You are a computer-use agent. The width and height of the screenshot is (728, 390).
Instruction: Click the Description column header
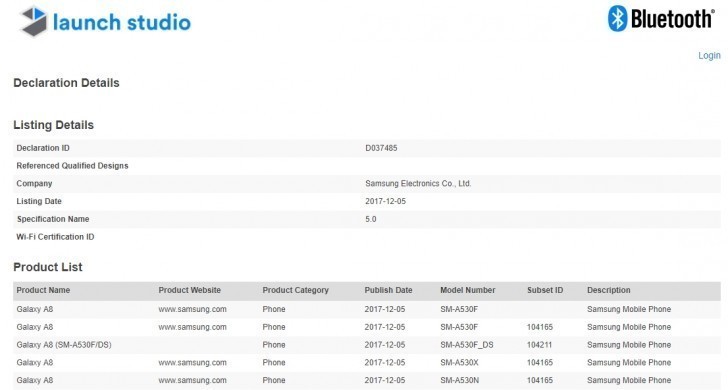609,290
